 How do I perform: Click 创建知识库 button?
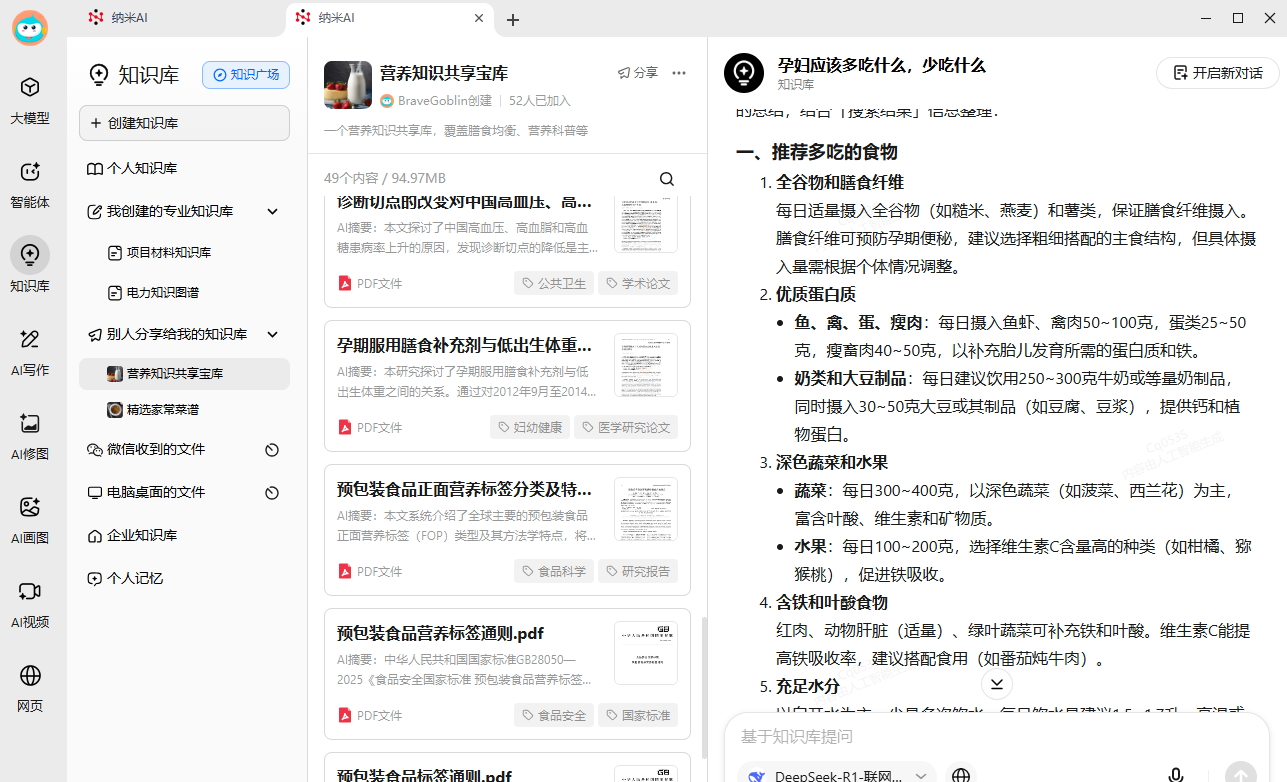tap(184, 123)
